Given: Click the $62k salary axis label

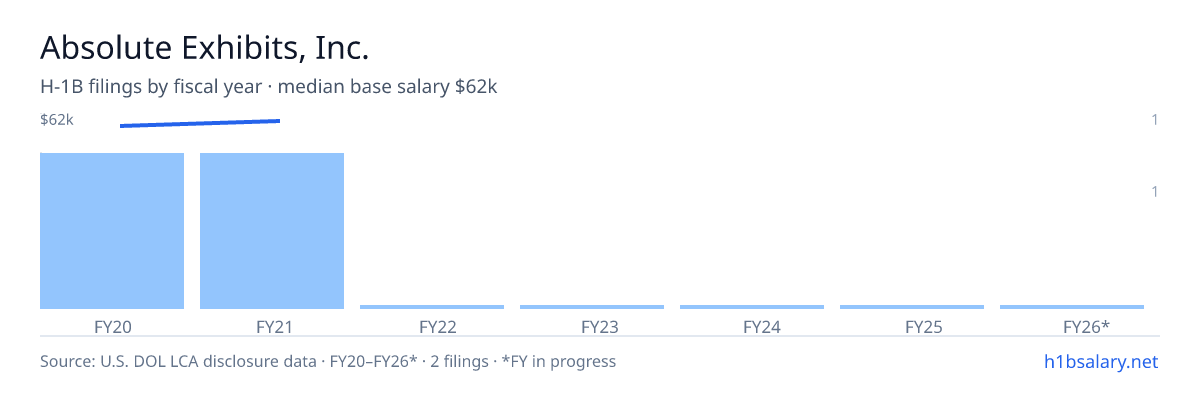Looking at the screenshot, I should pyautogui.click(x=57, y=120).
